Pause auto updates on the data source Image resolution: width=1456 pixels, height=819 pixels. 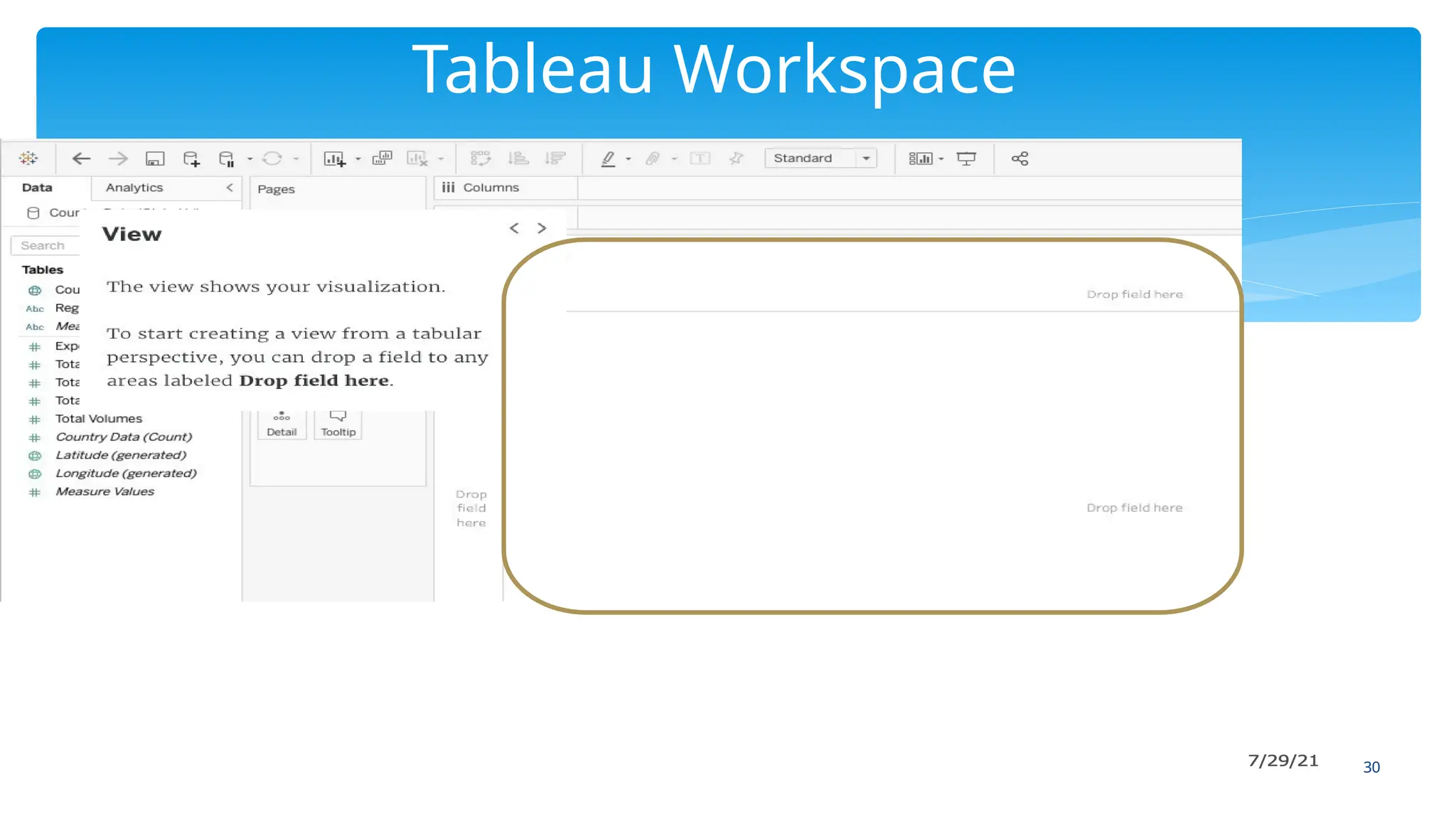tap(227, 159)
